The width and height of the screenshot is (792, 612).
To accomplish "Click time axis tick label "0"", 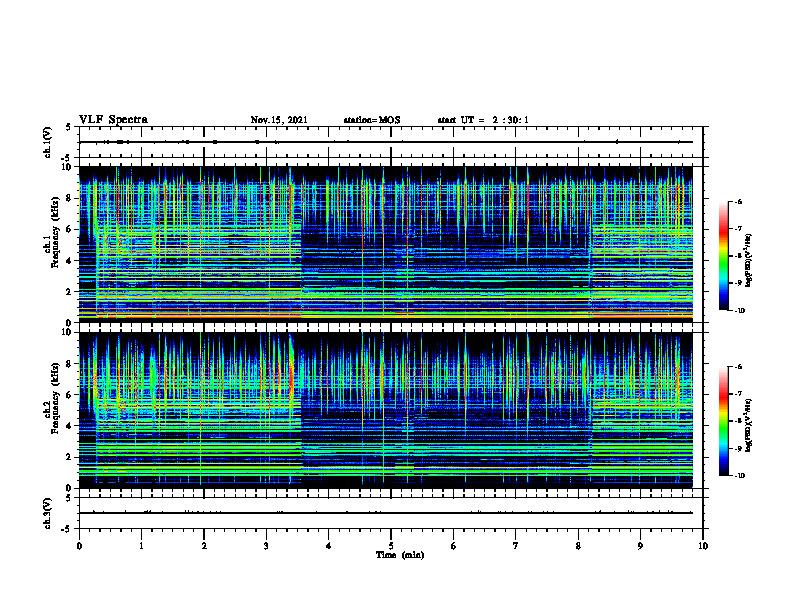I will (79, 546).
